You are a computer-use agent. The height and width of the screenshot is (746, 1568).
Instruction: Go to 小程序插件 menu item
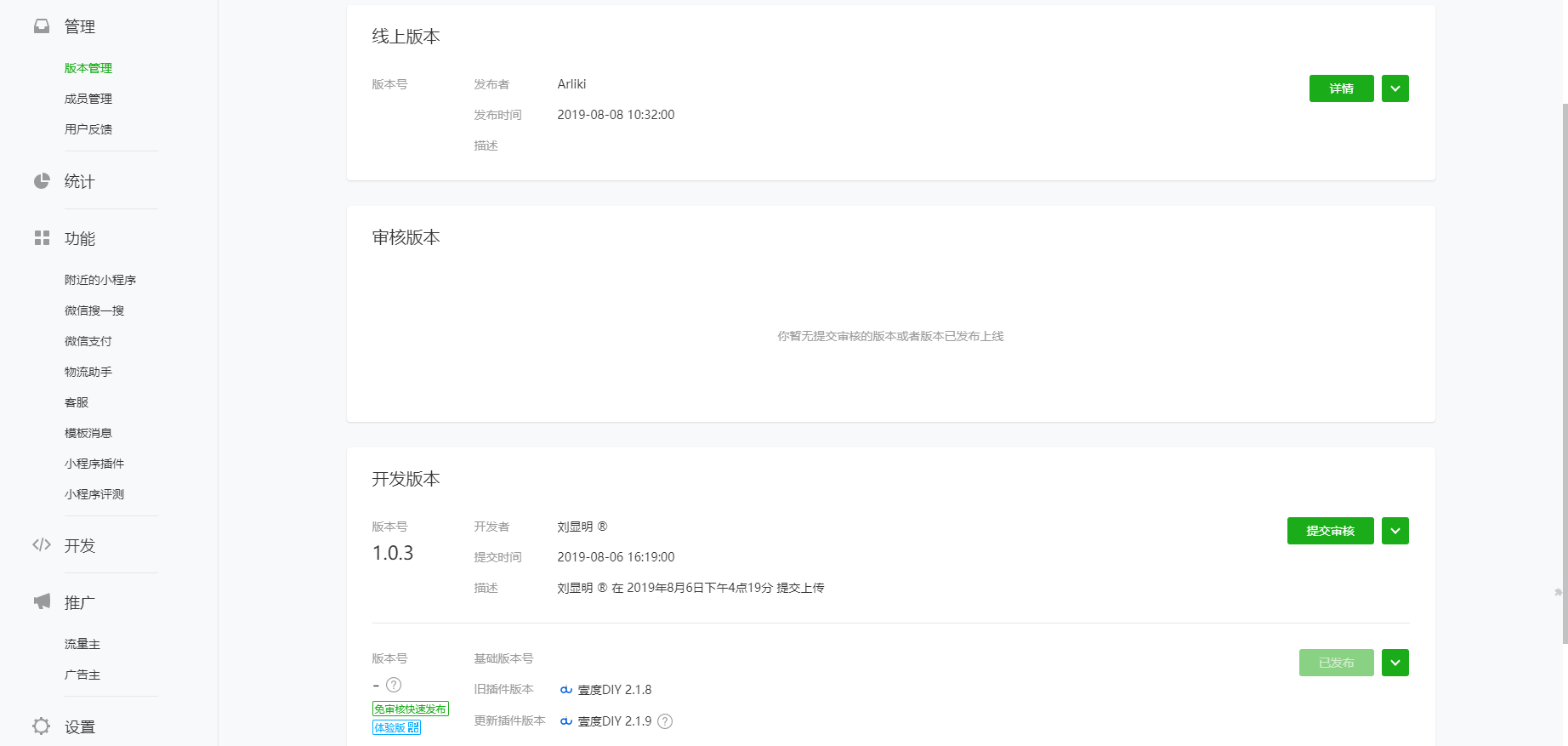[94, 464]
